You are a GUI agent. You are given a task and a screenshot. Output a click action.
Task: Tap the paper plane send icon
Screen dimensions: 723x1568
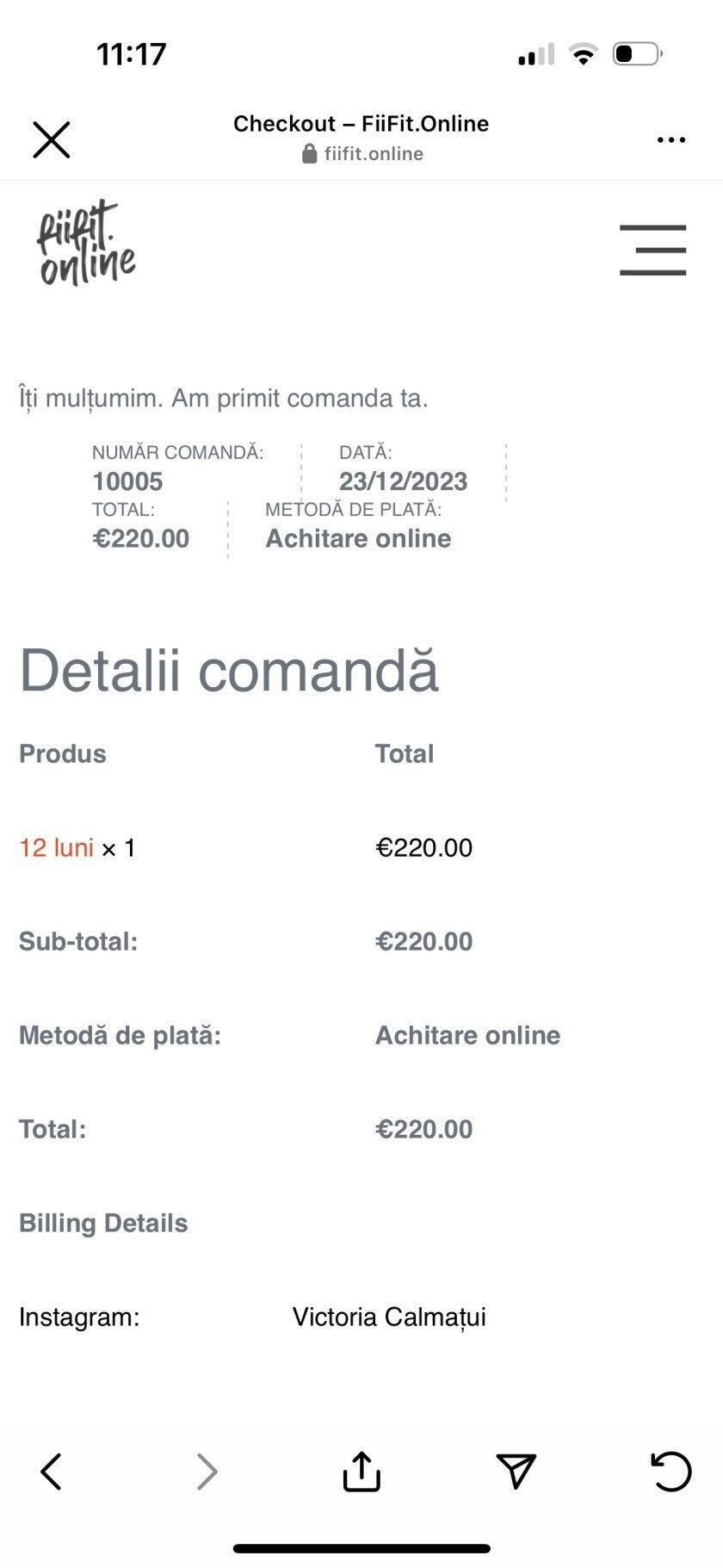pyautogui.click(x=516, y=1471)
